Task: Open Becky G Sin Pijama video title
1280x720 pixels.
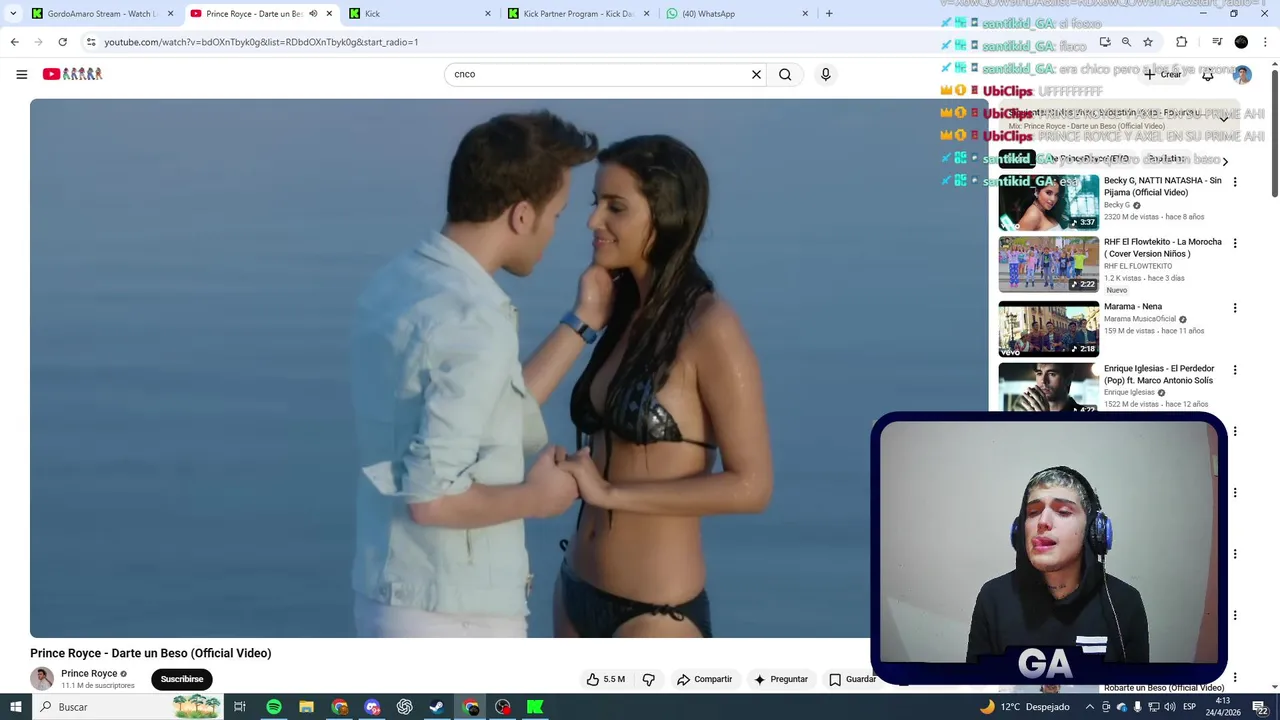Action: (x=1162, y=186)
